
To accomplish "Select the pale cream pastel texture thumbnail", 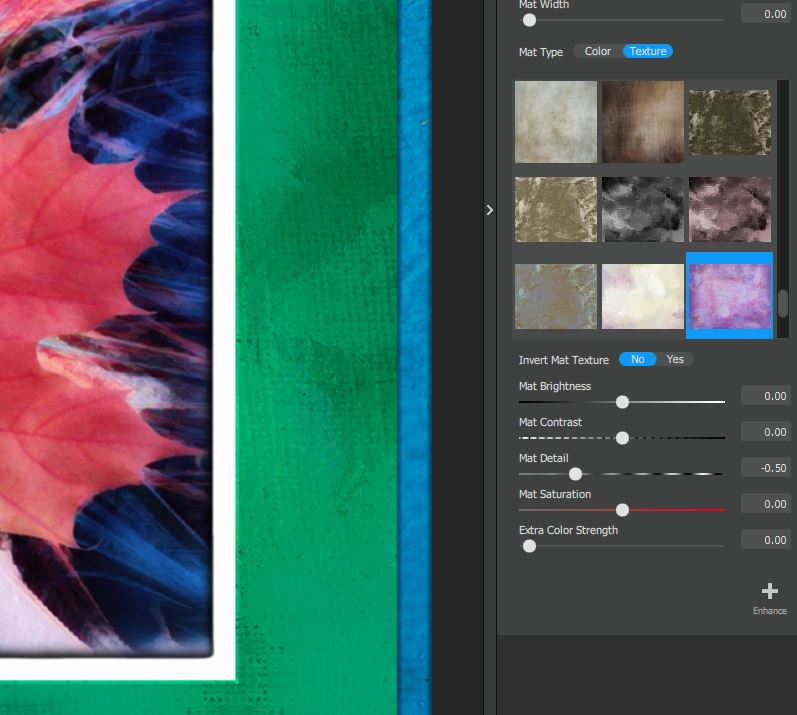I will [x=642, y=296].
